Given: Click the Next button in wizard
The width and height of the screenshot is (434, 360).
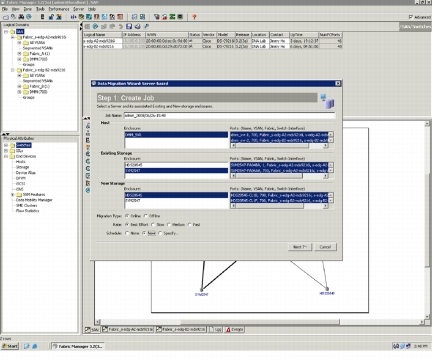Looking at the screenshot, I should click(300, 247).
